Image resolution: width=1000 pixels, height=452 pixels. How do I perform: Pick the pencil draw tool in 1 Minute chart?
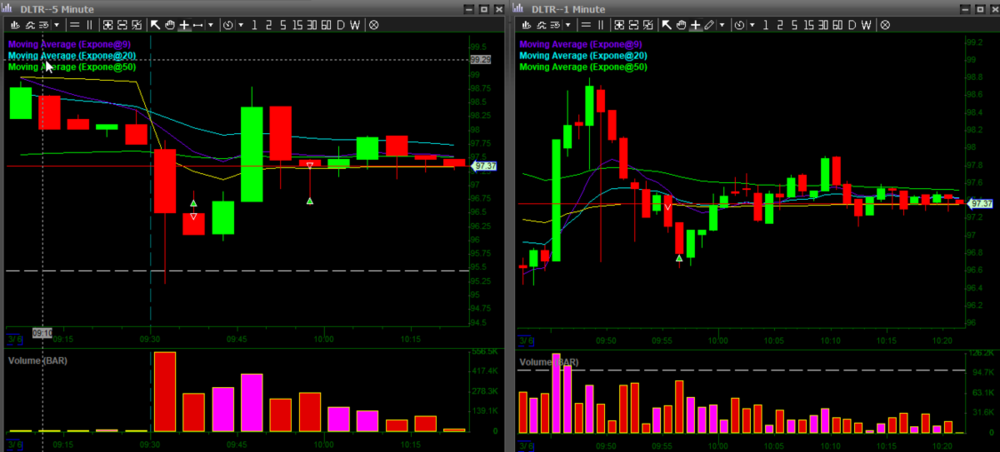(x=708, y=23)
